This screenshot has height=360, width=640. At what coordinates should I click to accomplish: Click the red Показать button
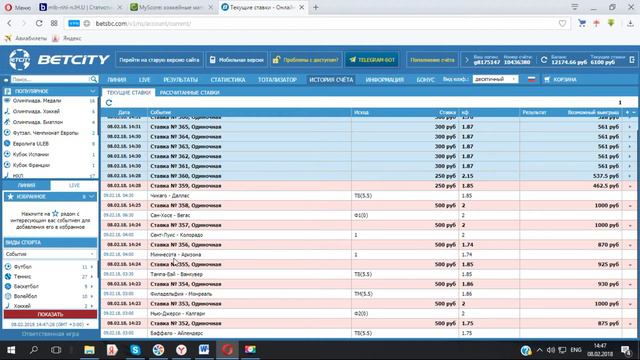pos(50,314)
